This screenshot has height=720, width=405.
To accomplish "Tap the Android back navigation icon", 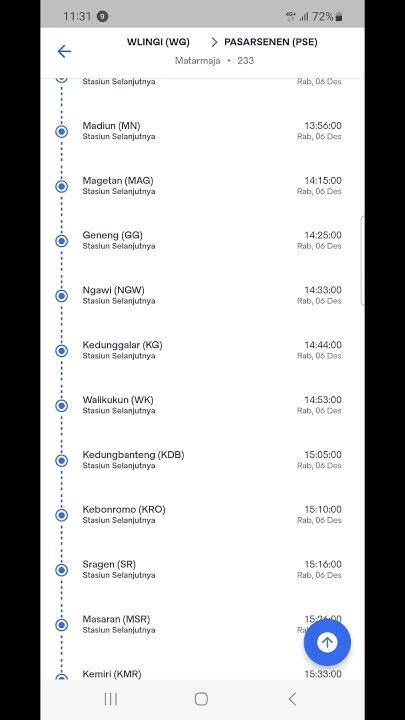I will (292, 699).
